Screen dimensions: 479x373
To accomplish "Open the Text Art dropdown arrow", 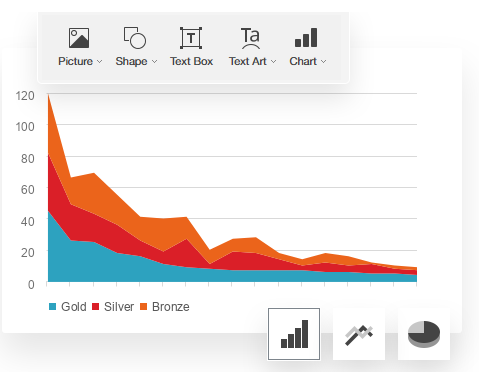I will point(274,62).
